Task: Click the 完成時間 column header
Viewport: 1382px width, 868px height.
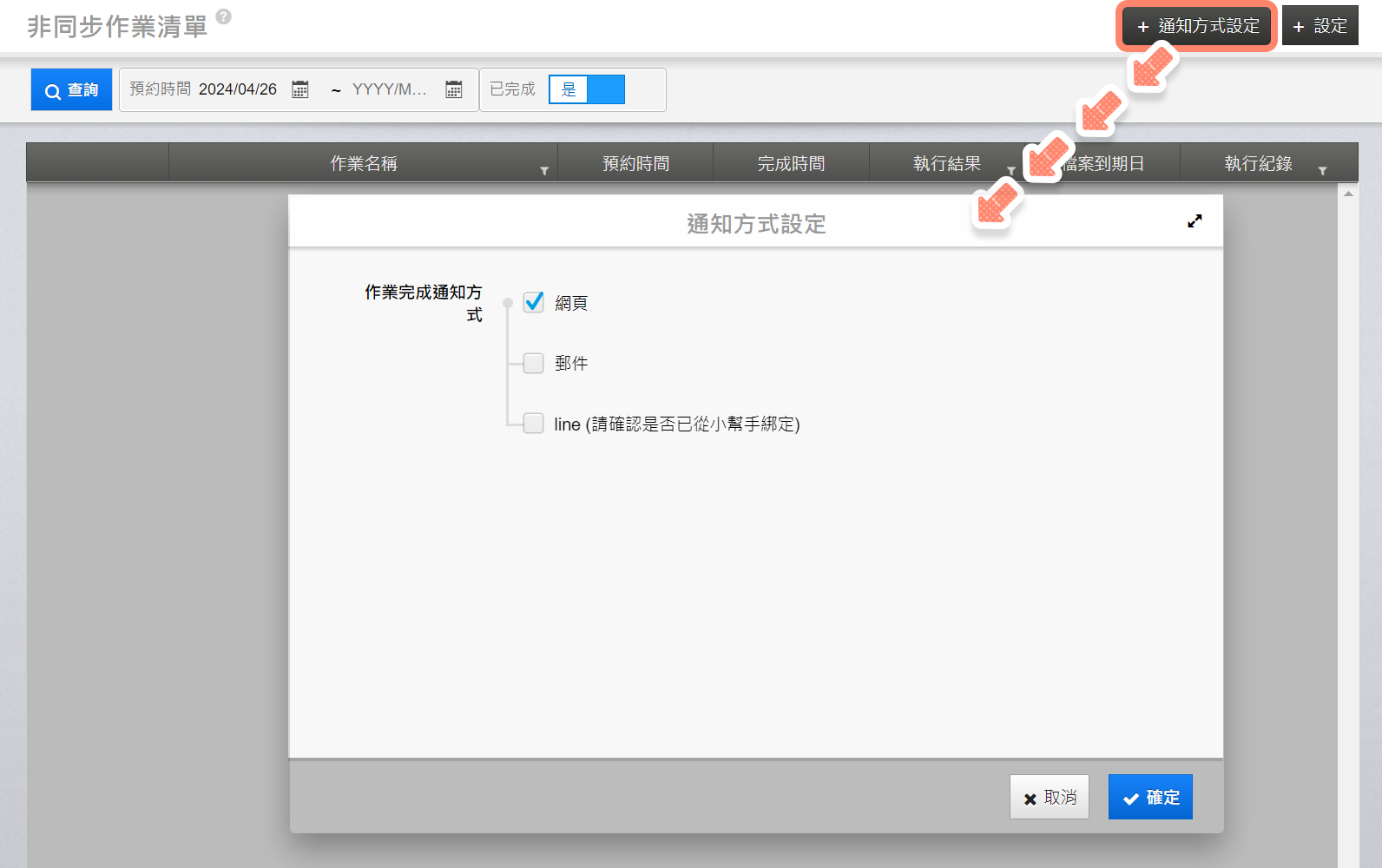Action: [791, 163]
